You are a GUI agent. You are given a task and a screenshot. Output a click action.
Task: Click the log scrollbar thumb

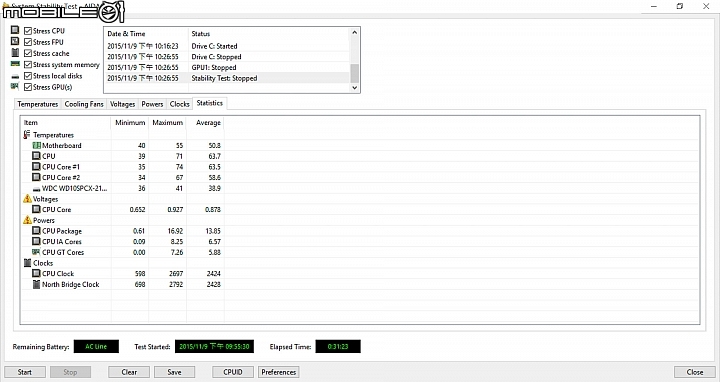[354, 73]
